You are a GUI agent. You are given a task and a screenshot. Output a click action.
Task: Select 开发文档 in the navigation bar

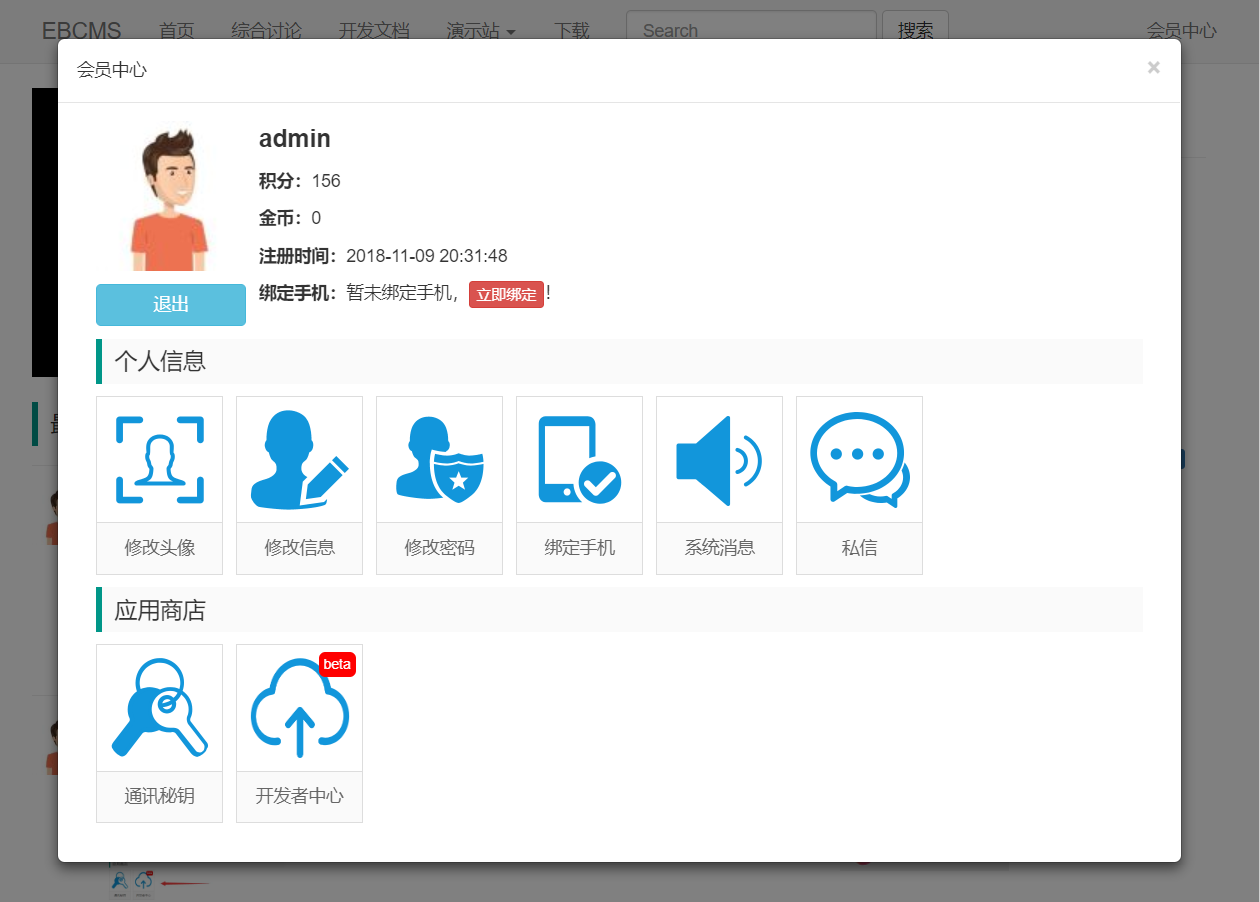click(x=377, y=31)
